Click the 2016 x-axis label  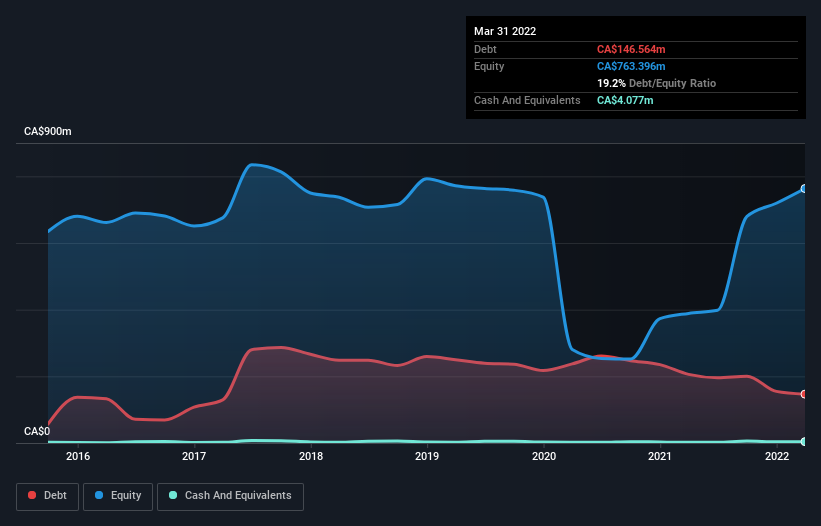(78, 456)
